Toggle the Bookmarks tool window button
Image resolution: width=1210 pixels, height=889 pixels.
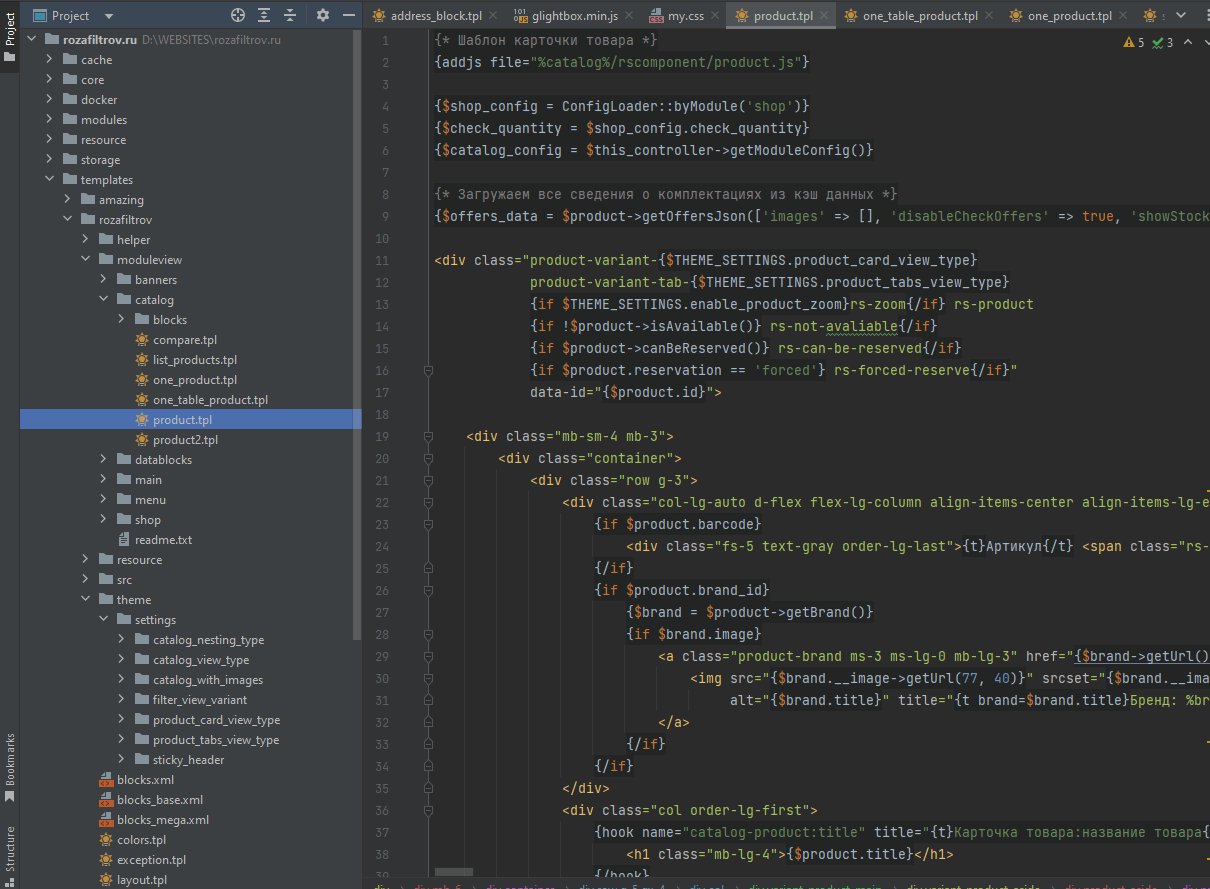pyautogui.click(x=10, y=767)
